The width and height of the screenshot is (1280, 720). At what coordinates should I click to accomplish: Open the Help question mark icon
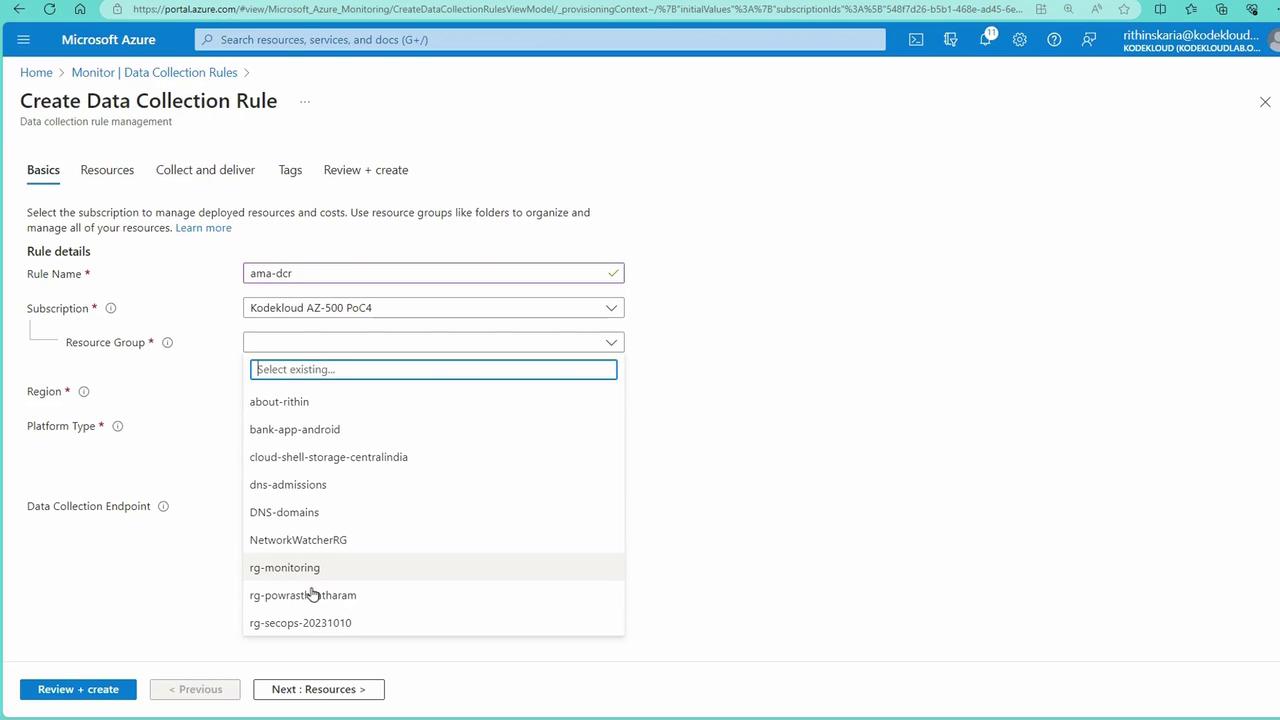point(1054,40)
